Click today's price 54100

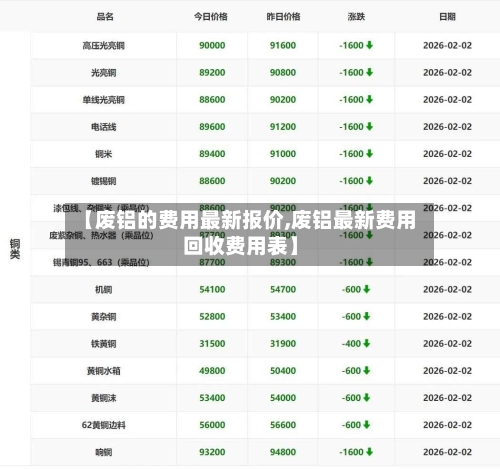(x=212, y=289)
